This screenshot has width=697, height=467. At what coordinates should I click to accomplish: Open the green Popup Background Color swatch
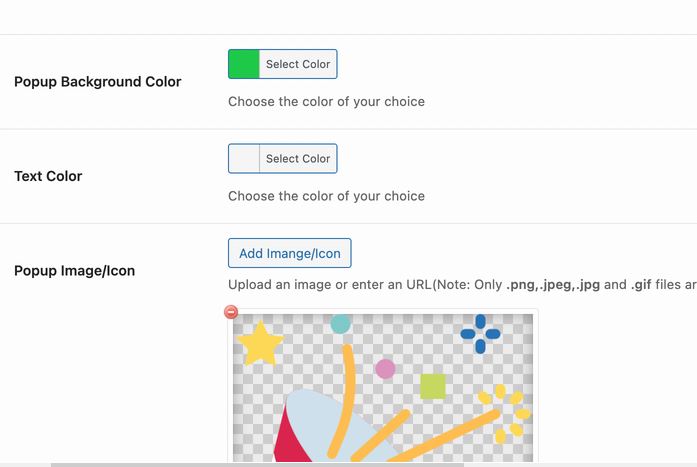coord(244,64)
